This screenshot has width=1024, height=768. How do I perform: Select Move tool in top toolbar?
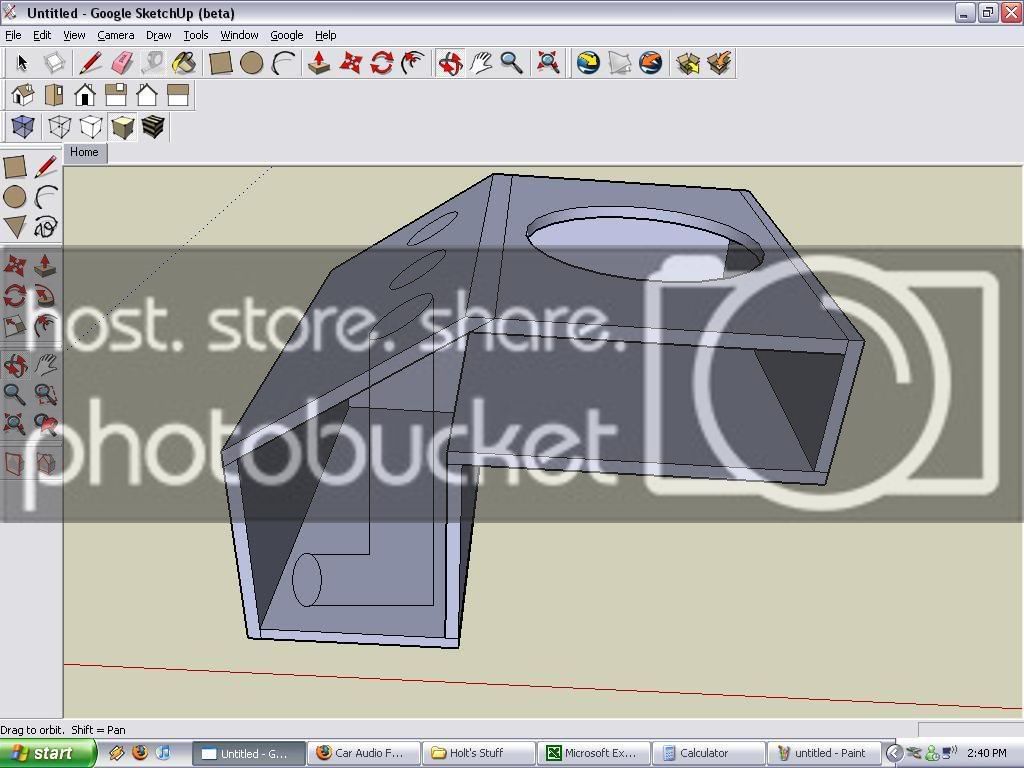point(351,63)
